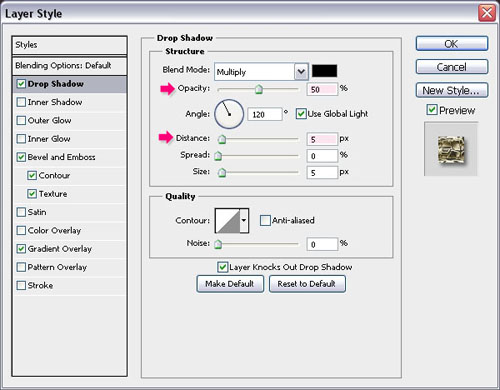Image resolution: width=500 pixels, height=390 pixels.
Task: Click the Size value field
Action: pyautogui.click(x=322, y=173)
